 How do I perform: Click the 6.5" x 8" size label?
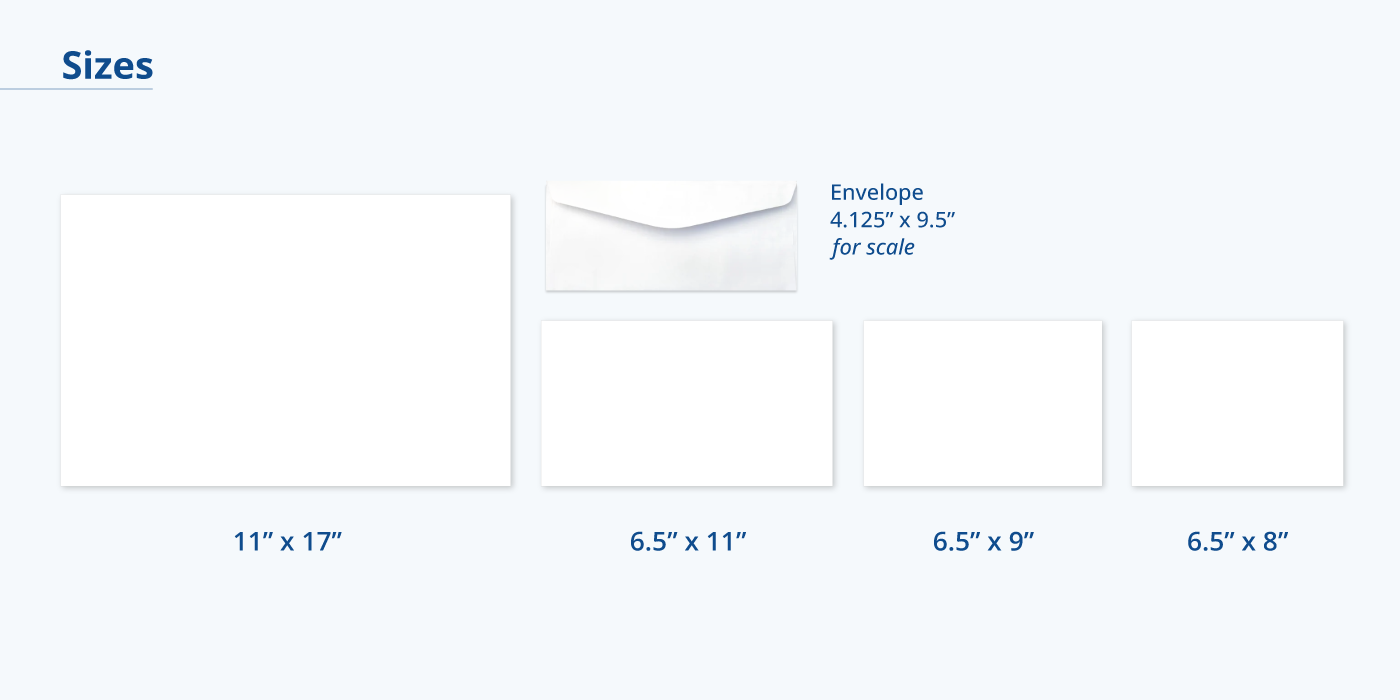tap(1237, 542)
